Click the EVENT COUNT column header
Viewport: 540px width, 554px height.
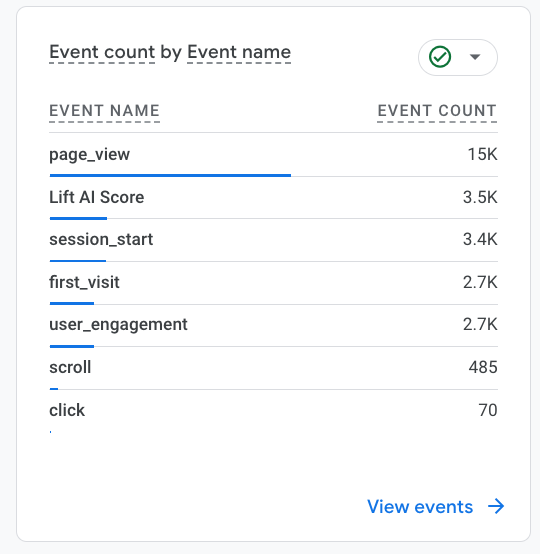437,111
